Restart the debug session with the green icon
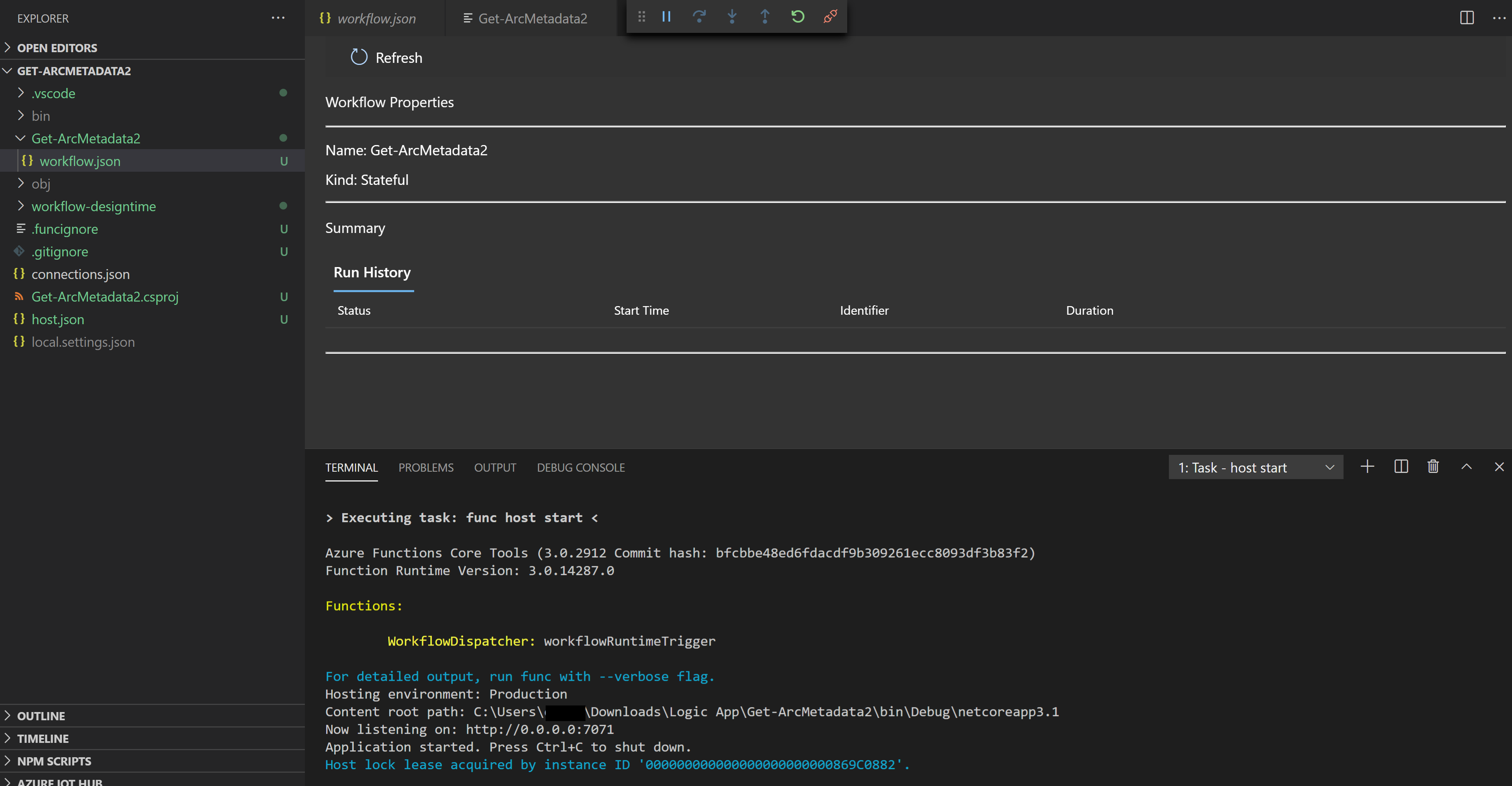 (x=797, y=17)
